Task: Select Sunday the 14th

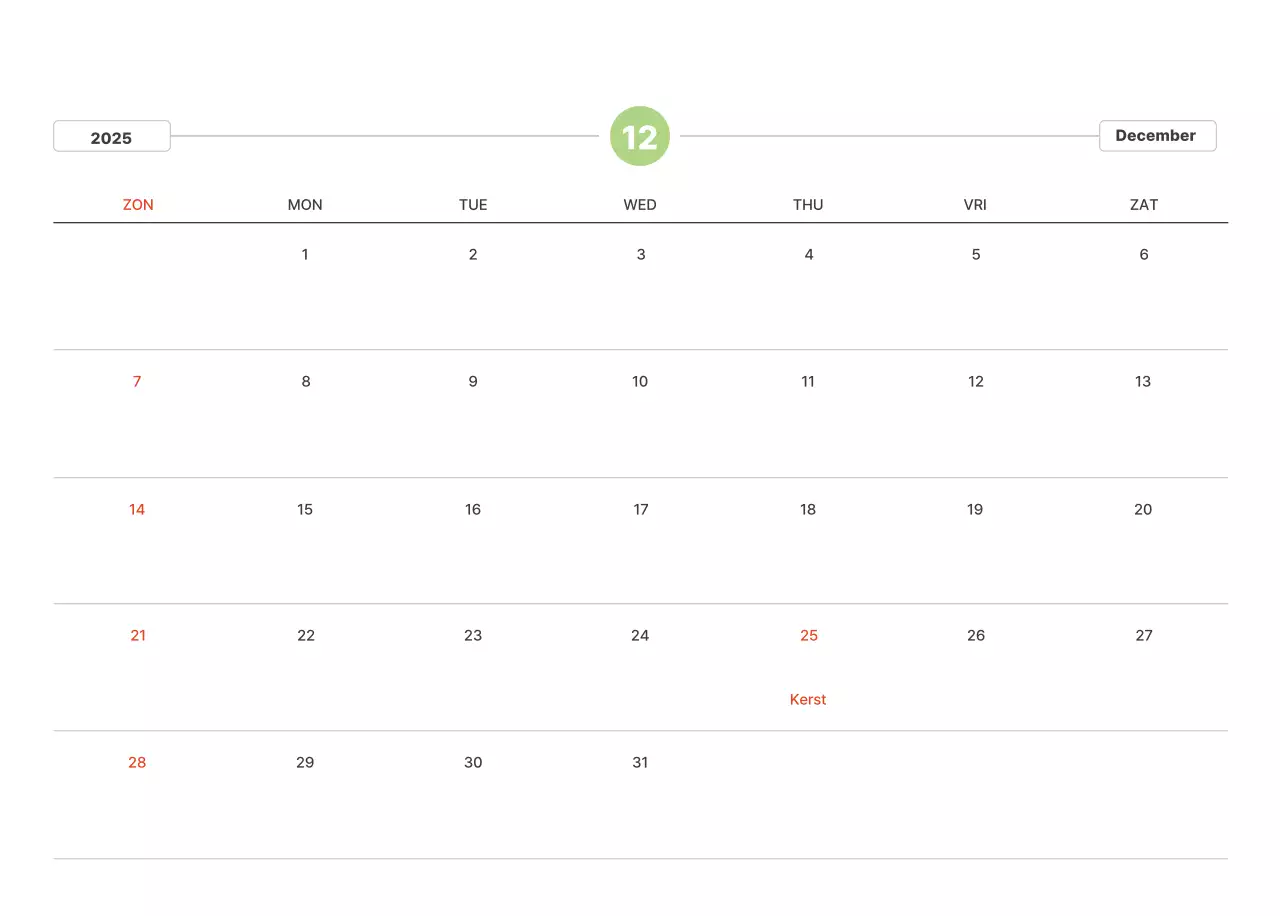Action: (x=137, y=510)
